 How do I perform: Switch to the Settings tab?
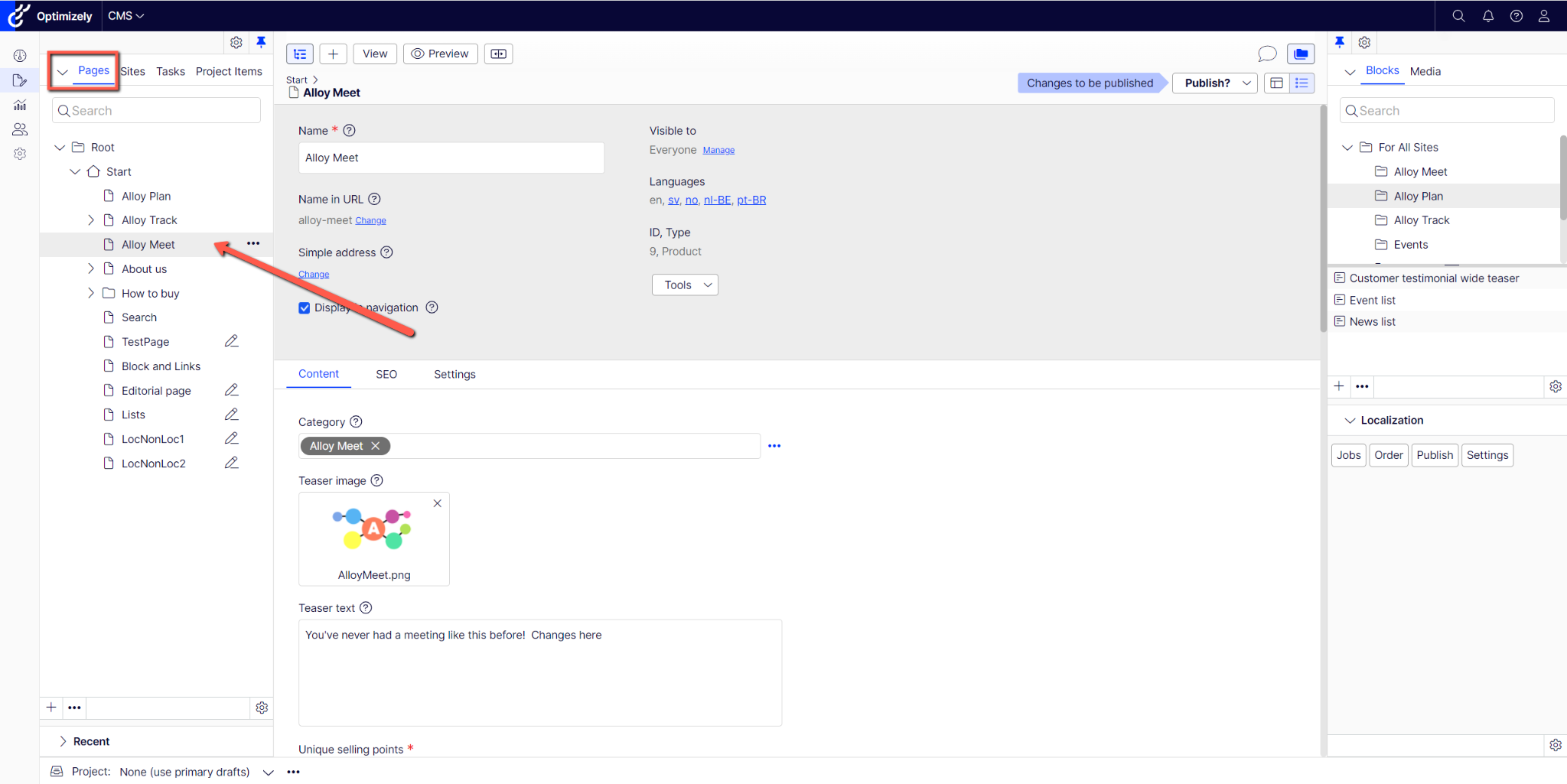point(454,374)
